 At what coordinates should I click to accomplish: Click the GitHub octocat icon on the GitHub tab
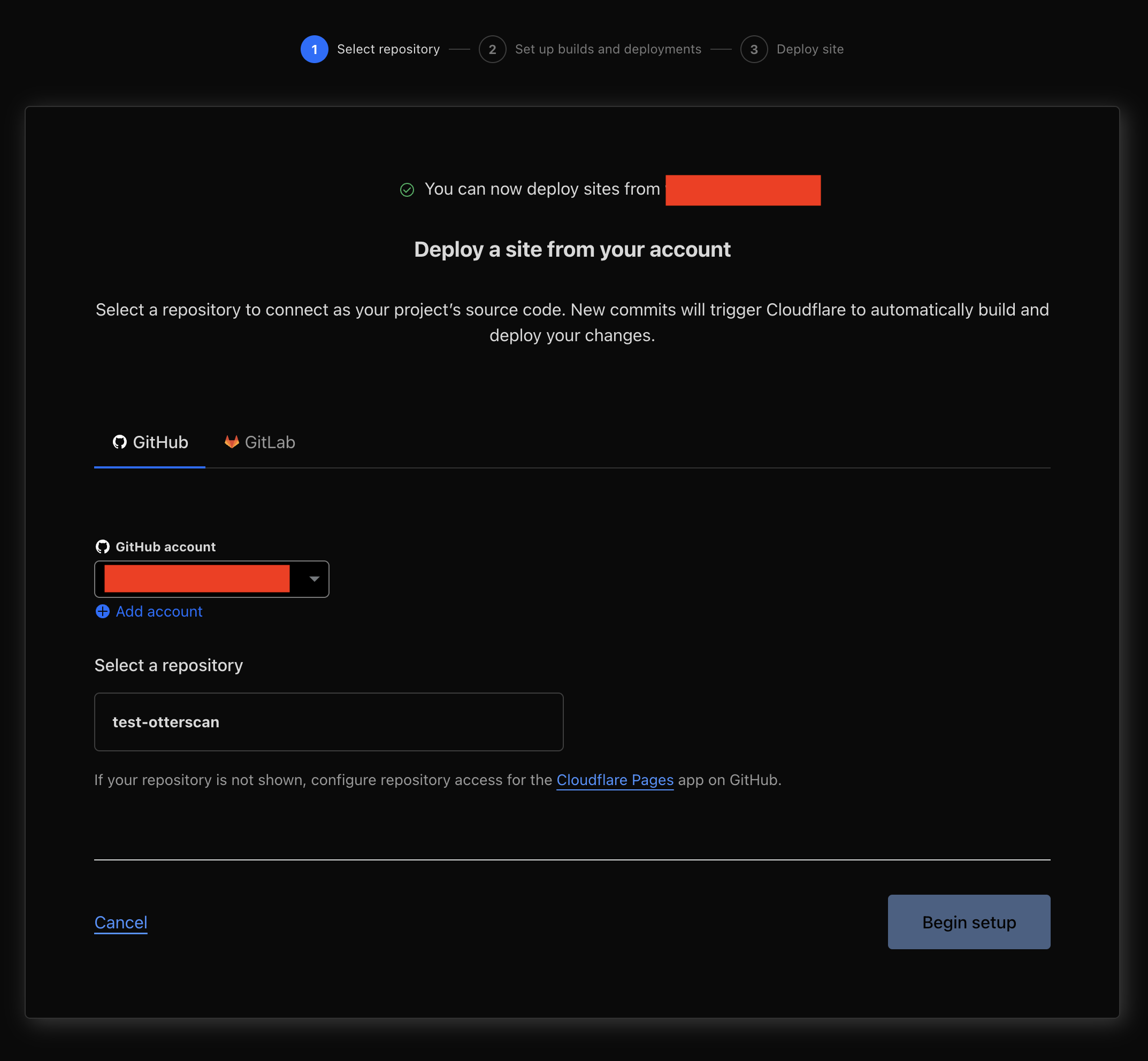click(119, 442)
